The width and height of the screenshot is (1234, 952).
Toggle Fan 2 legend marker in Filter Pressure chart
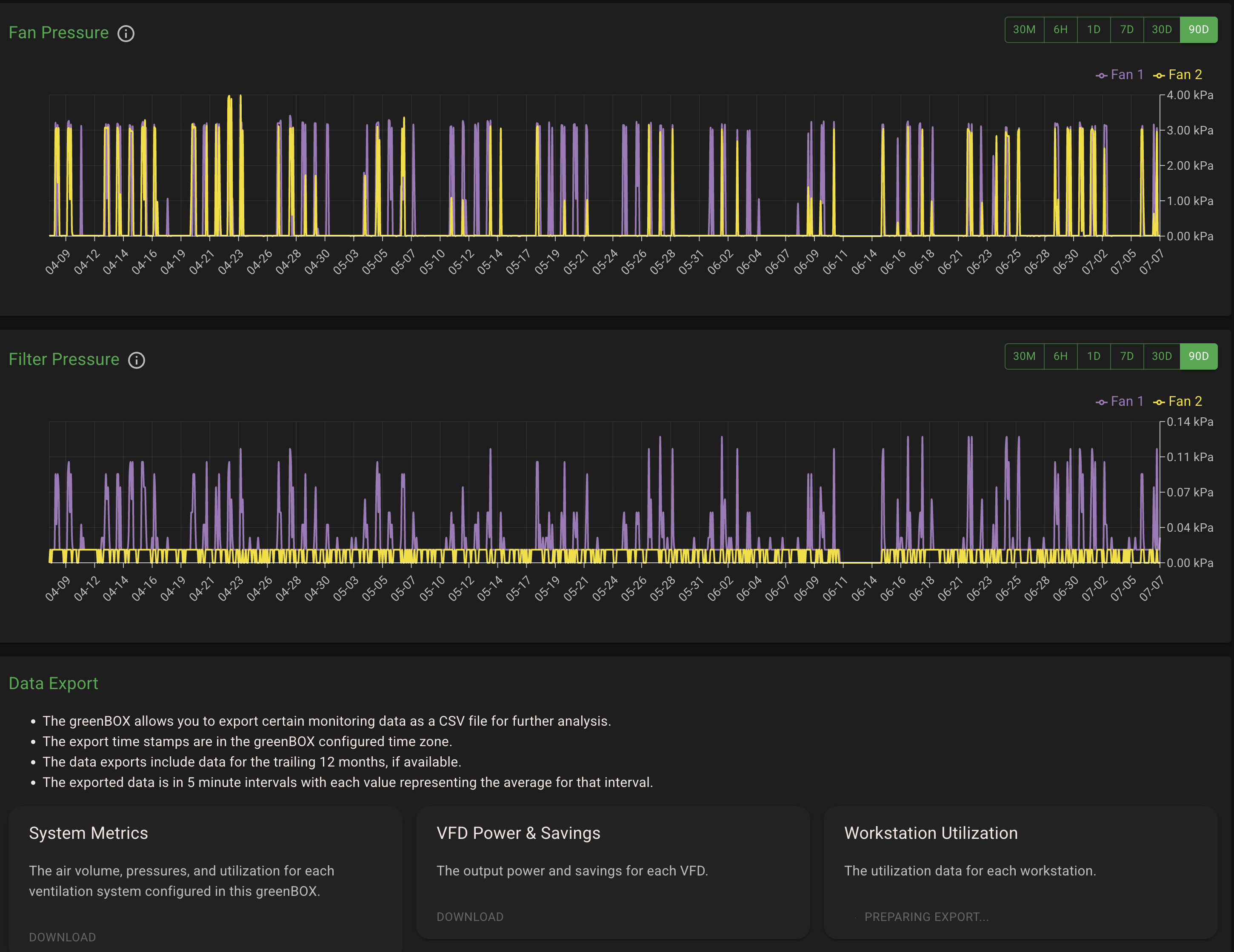pos(1177,401)
